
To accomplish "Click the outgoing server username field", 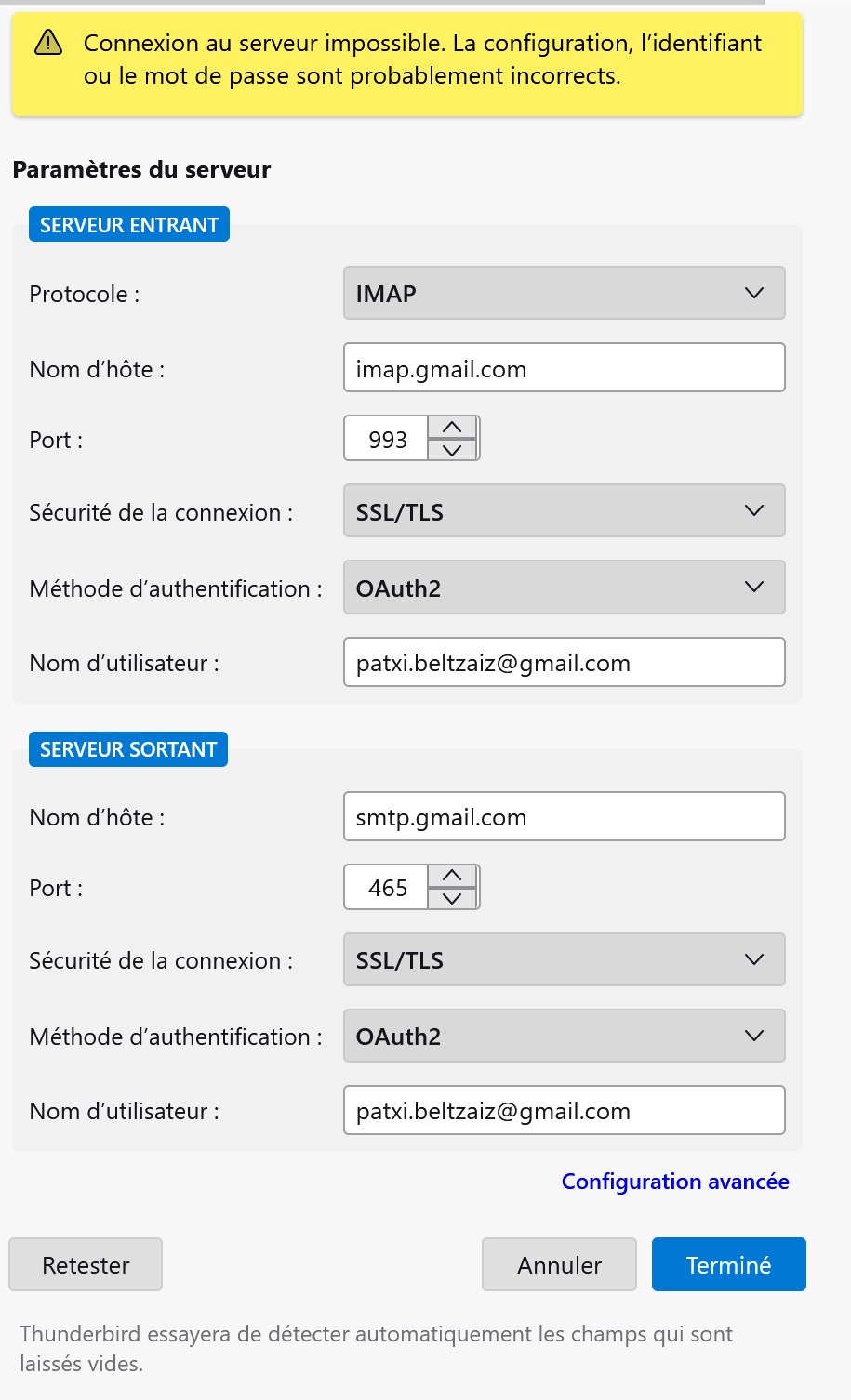I will tap(564, 1110).
